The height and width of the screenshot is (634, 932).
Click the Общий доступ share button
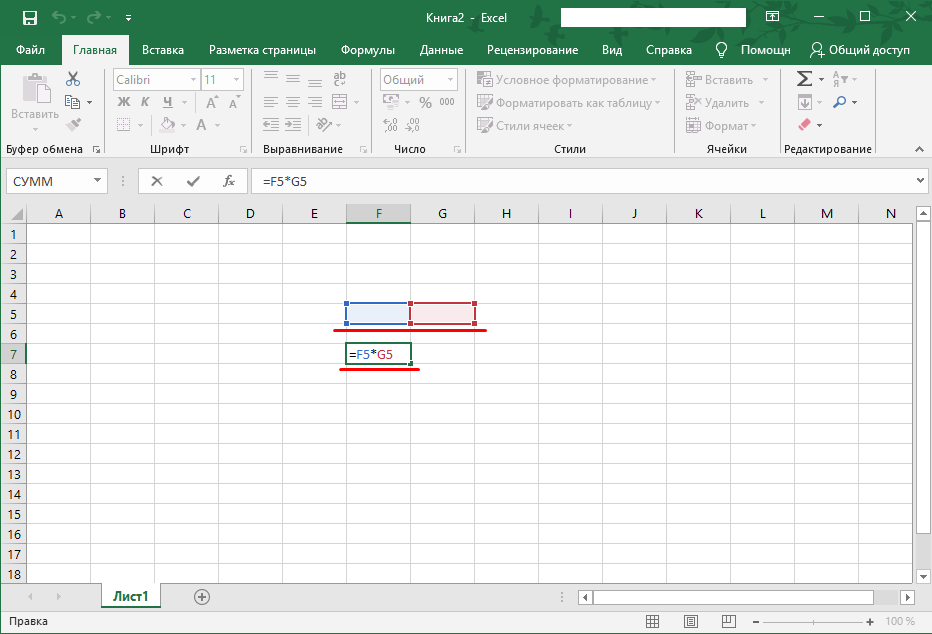(x=860, y=50)
